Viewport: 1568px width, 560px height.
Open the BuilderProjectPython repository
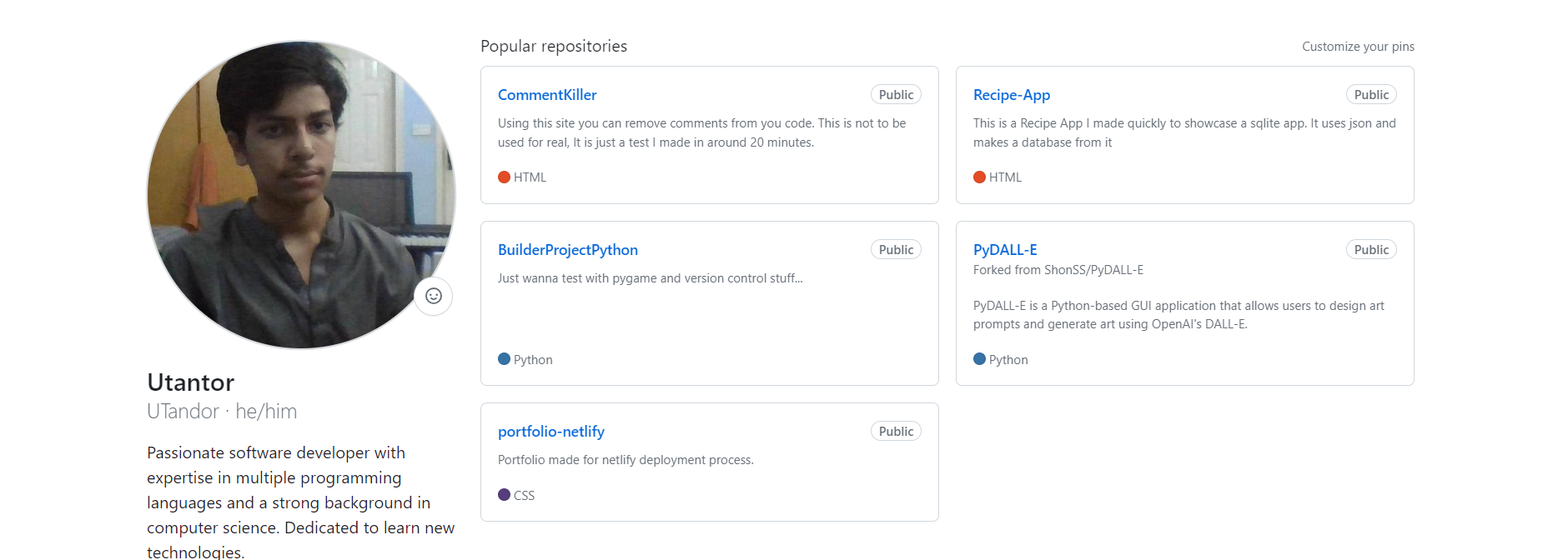coord(568,250)
